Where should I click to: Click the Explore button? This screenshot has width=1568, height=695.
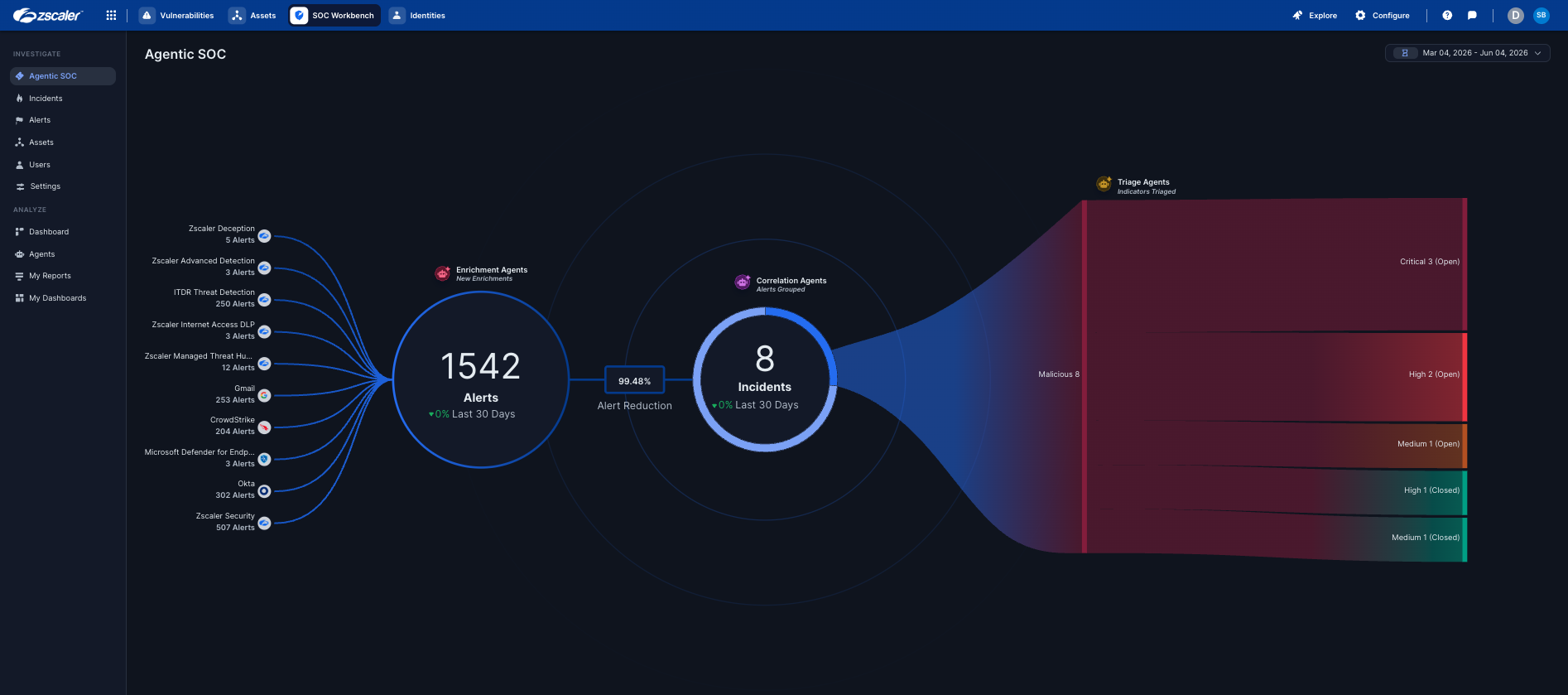coord(1315,15)
